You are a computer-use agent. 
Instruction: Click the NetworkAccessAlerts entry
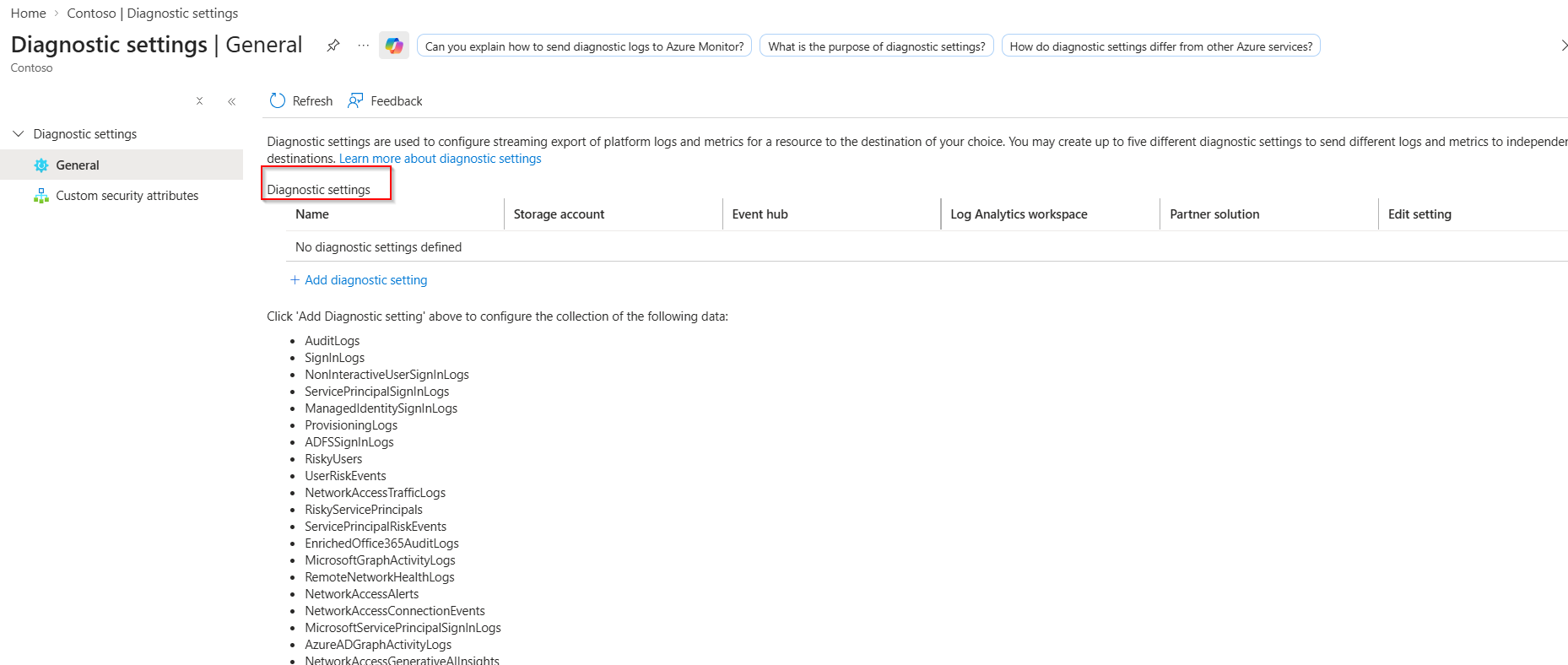coord(362,594)
